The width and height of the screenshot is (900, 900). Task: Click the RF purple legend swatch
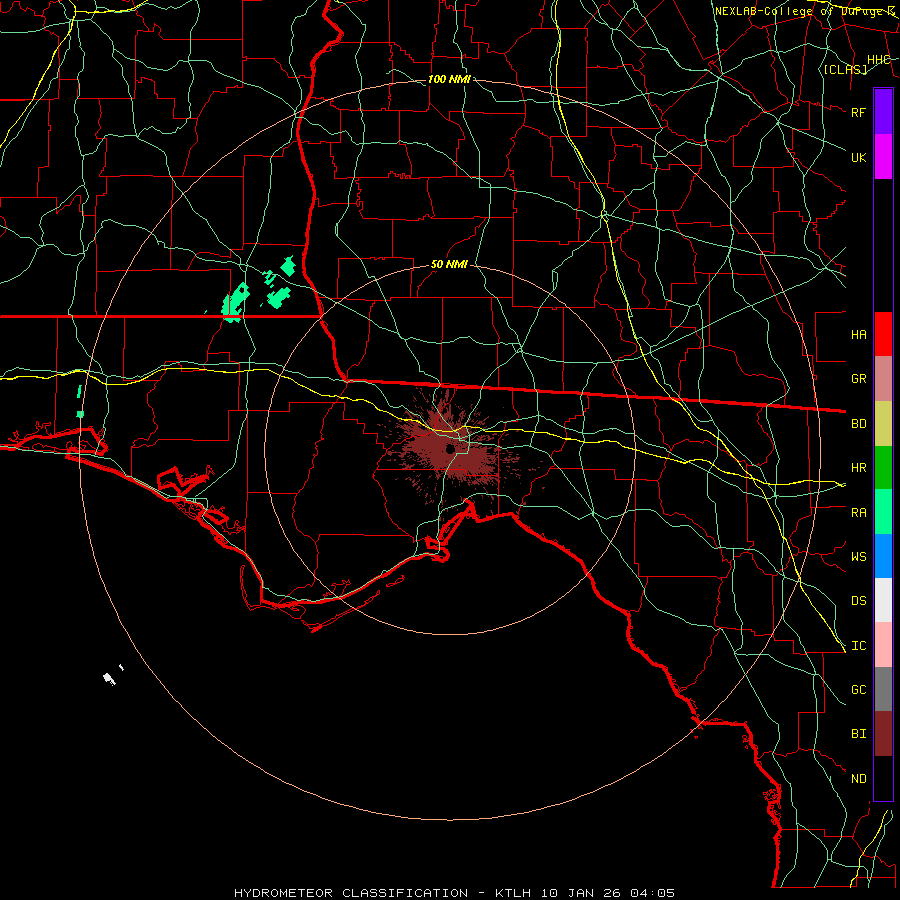coord(883,112)
